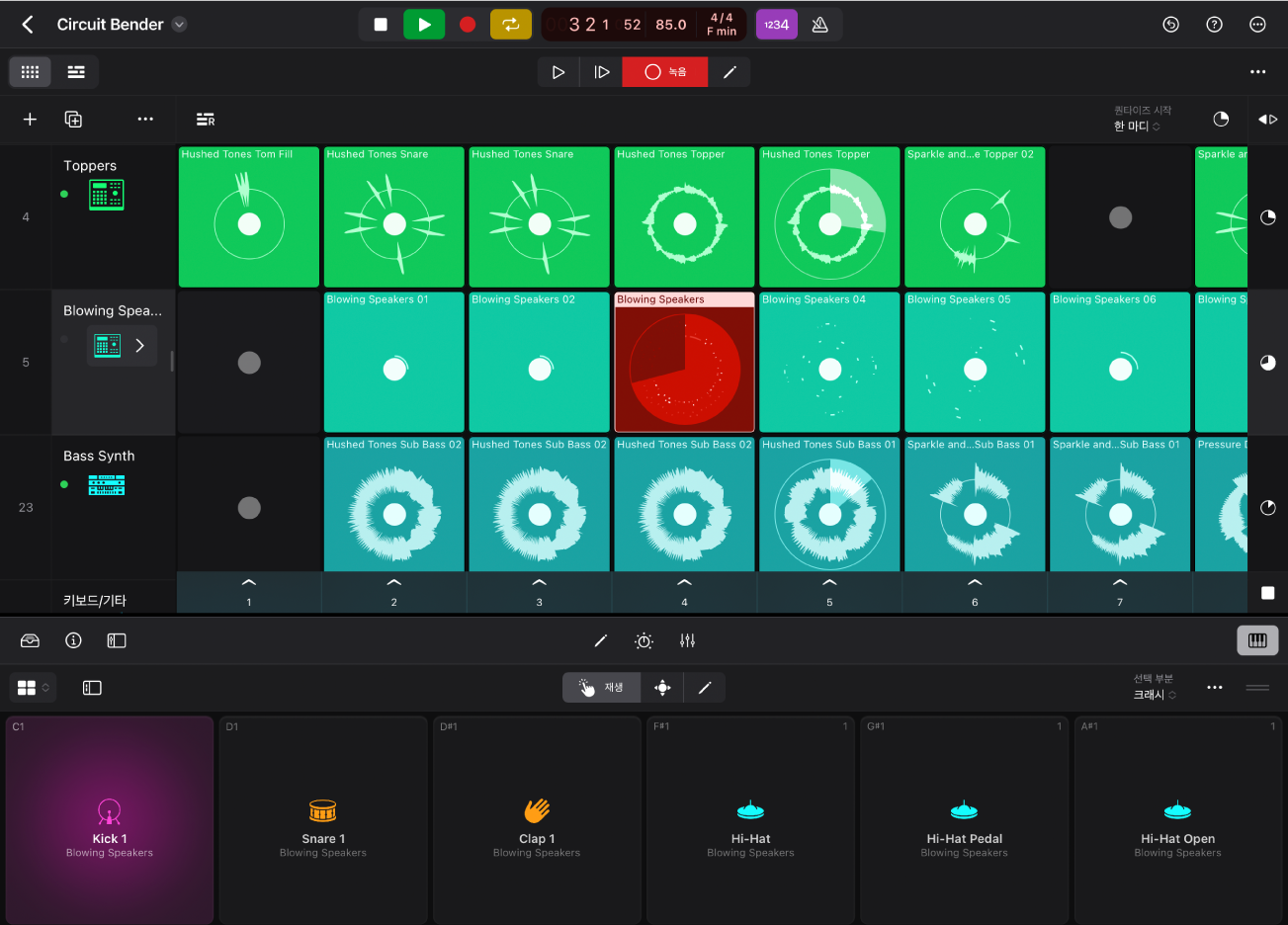Image resolution: width=1288 pixels, height=925 pixels.
Task: Switch to Tracks view
Action: tap(76, 72)
